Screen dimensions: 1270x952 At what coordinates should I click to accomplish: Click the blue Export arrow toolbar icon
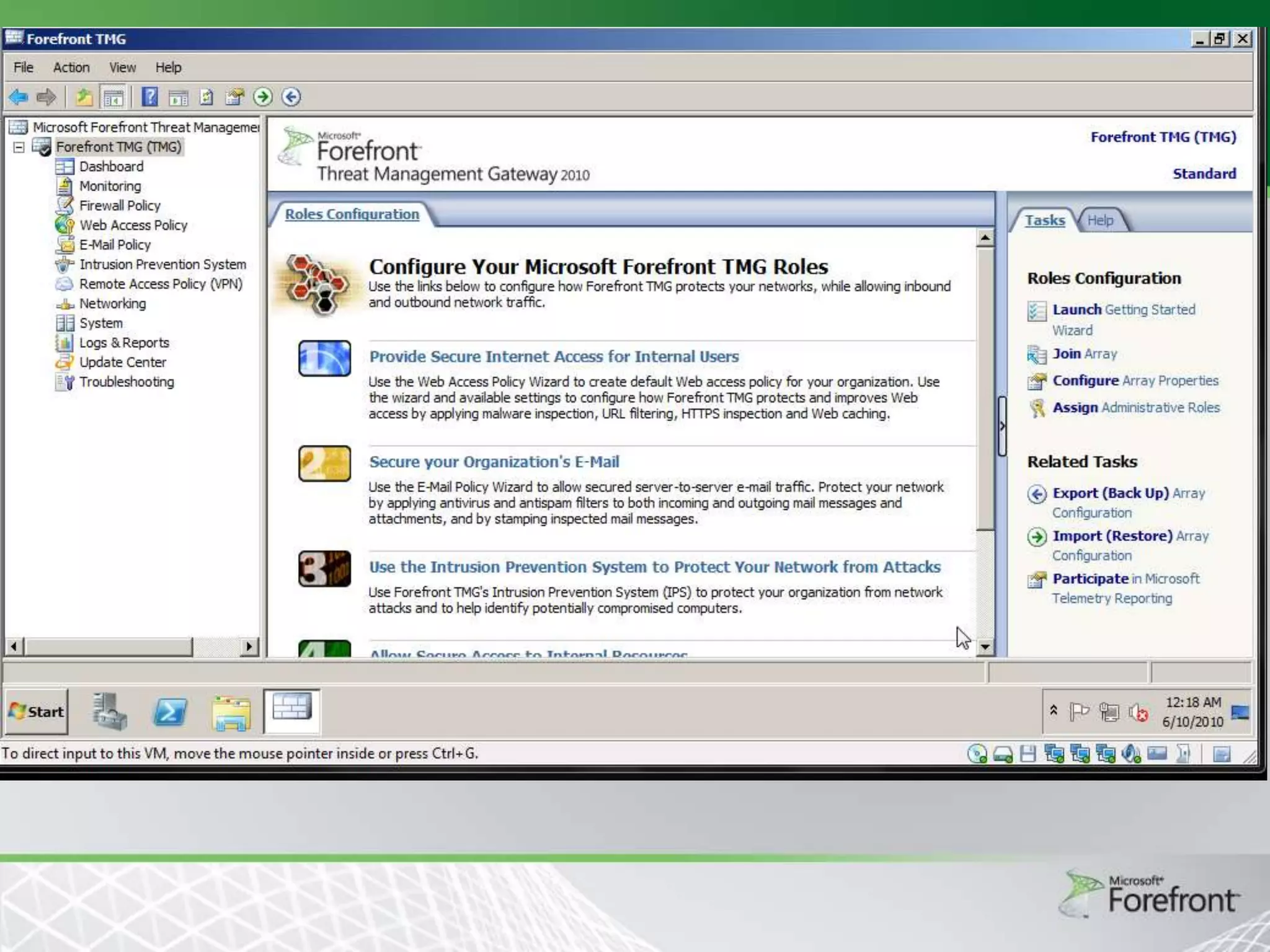tap(291, 97)
